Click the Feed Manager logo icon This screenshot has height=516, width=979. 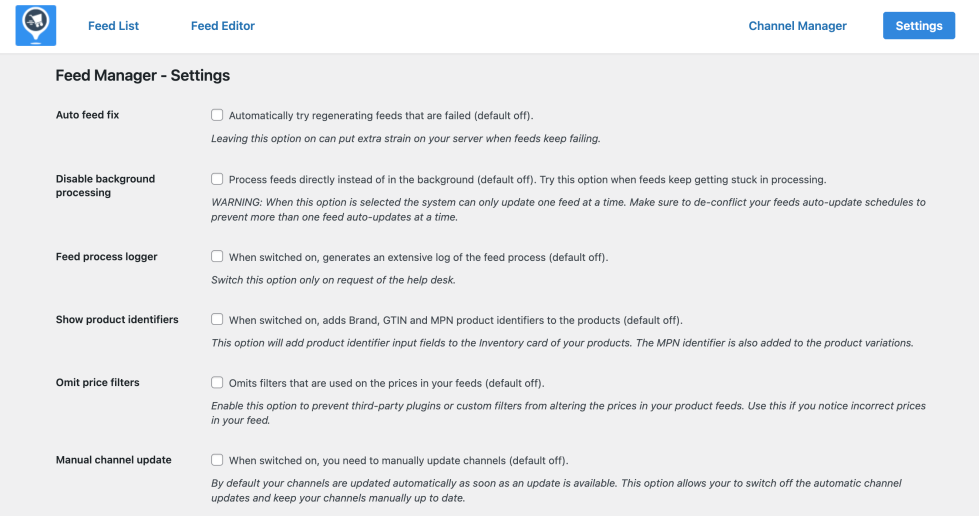coord(36,26)
